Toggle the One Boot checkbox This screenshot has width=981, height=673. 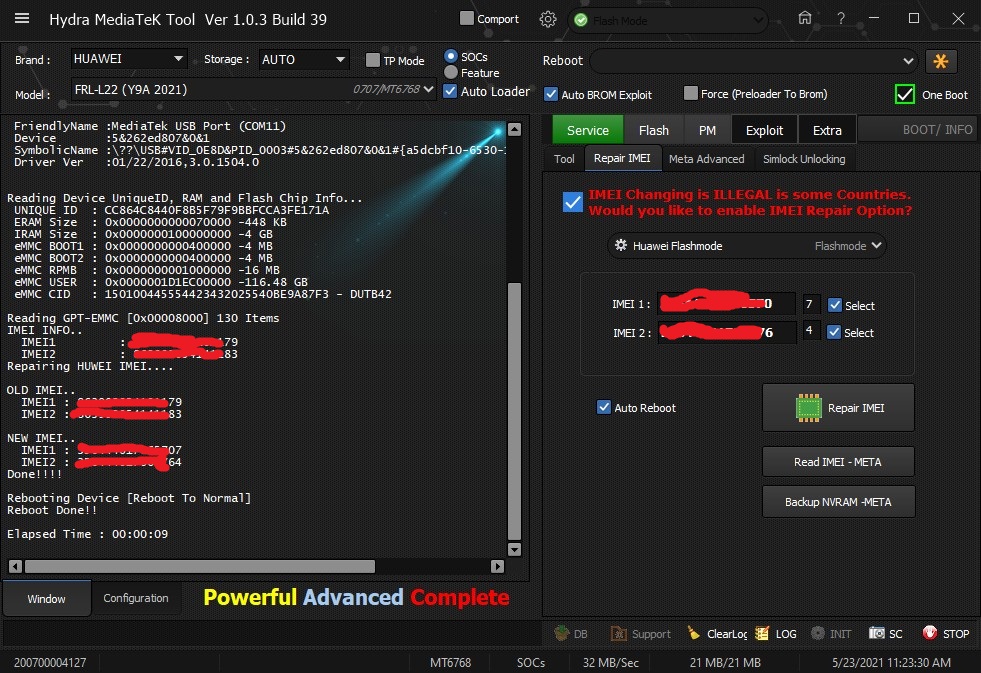905,94
